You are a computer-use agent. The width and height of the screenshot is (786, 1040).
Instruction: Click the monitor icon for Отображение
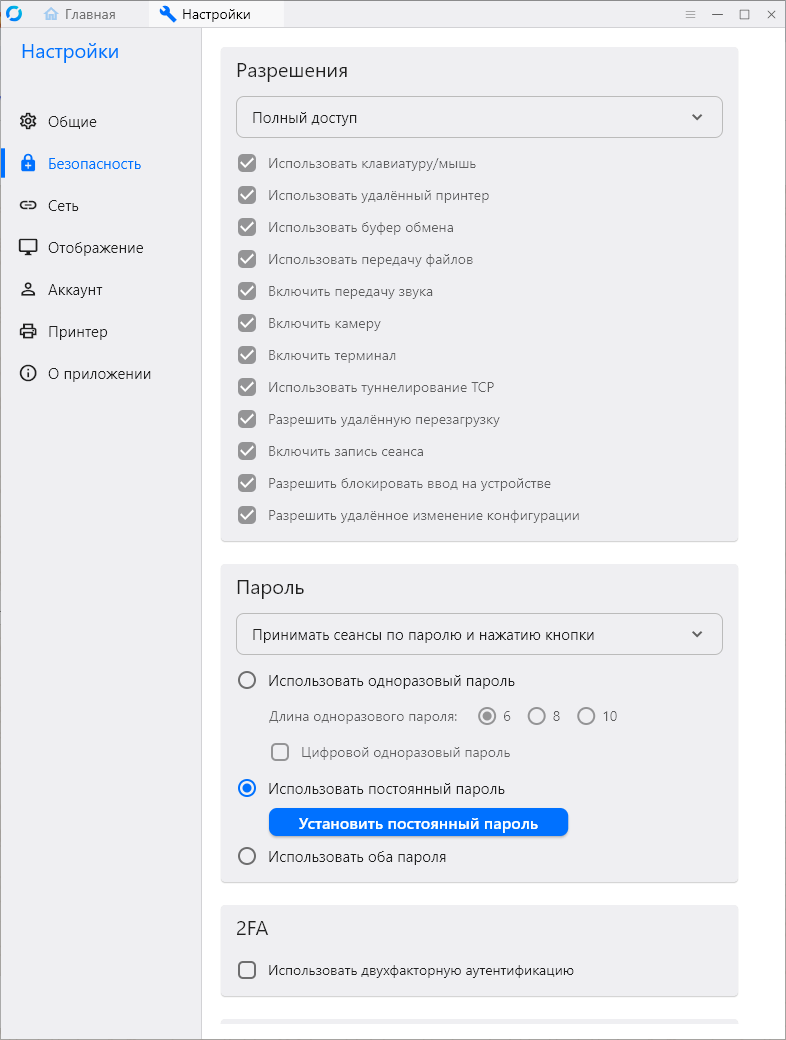click(28, 248)
